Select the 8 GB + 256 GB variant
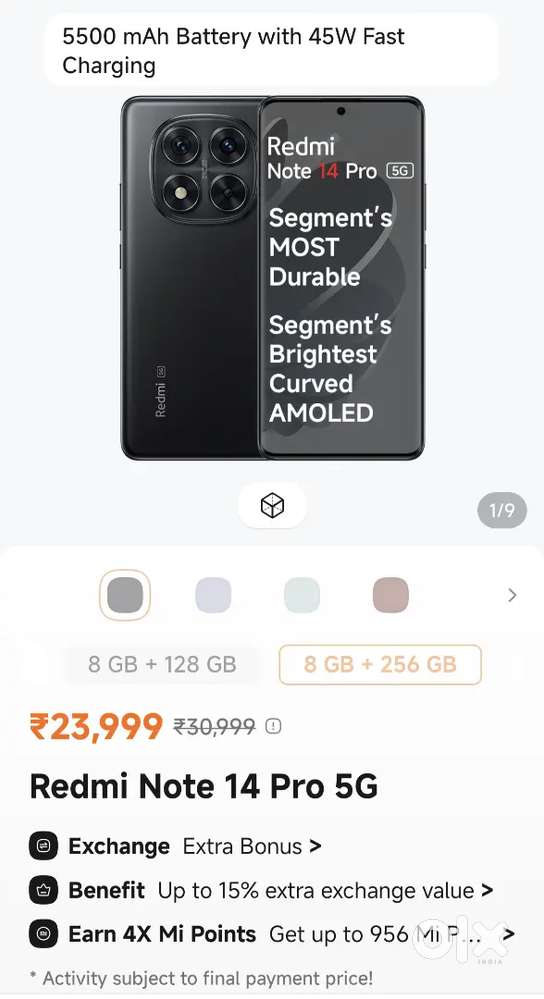544x999 pixels. [x=380, y=665]
